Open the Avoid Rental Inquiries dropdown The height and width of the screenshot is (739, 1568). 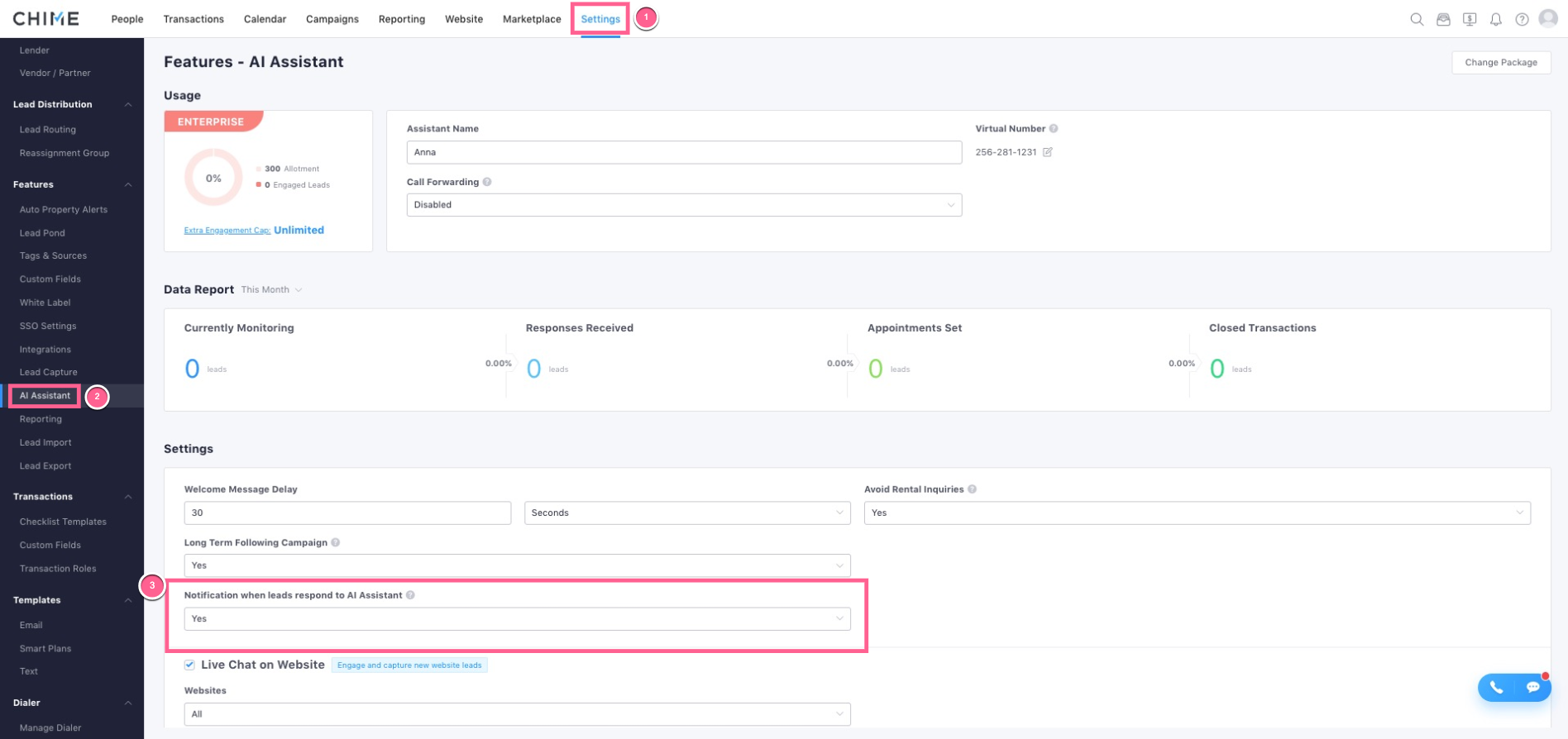[1197, 513]
